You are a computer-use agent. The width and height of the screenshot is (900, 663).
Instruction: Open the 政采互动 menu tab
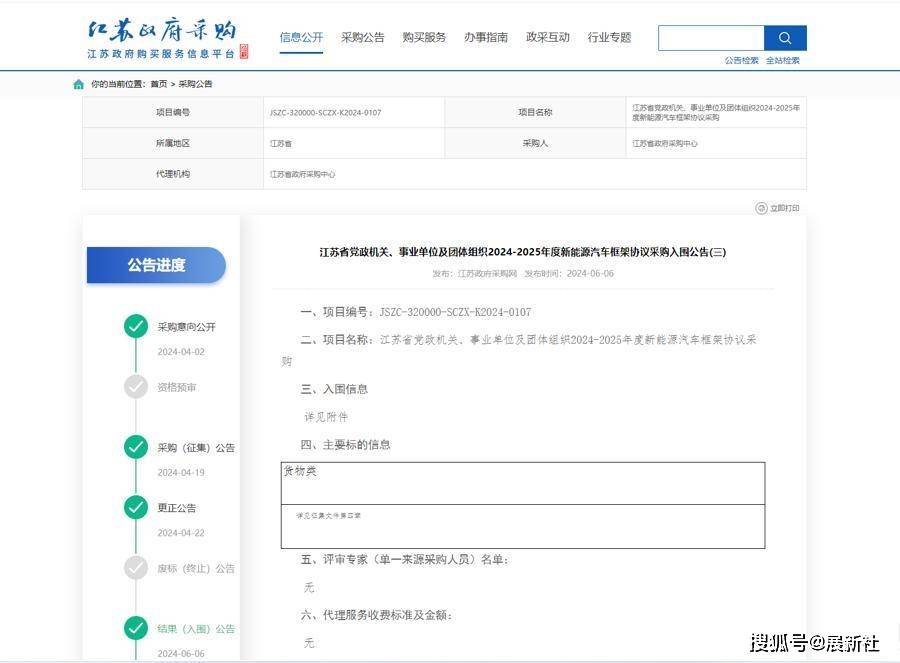point(548,37)
